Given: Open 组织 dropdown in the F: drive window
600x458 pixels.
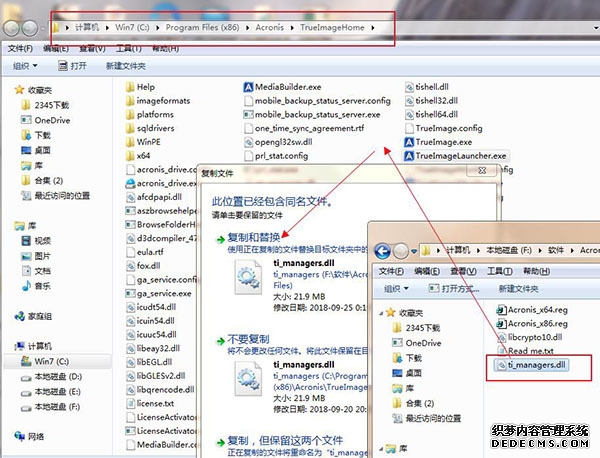Looking at the screenshot, I should (x=396, y=289).
